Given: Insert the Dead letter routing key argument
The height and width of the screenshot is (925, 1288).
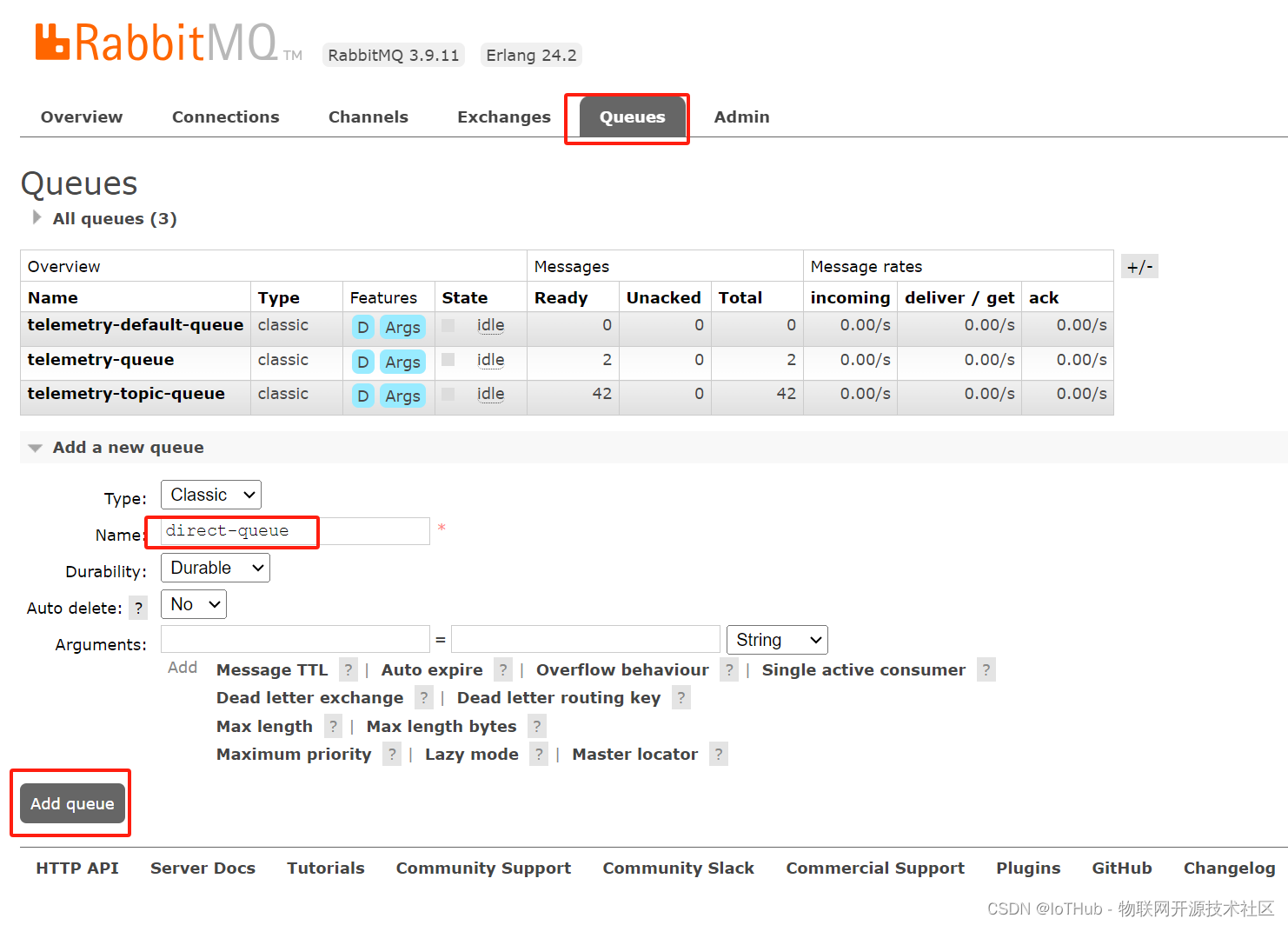Looking at the screenshot, I should point(559,697).
